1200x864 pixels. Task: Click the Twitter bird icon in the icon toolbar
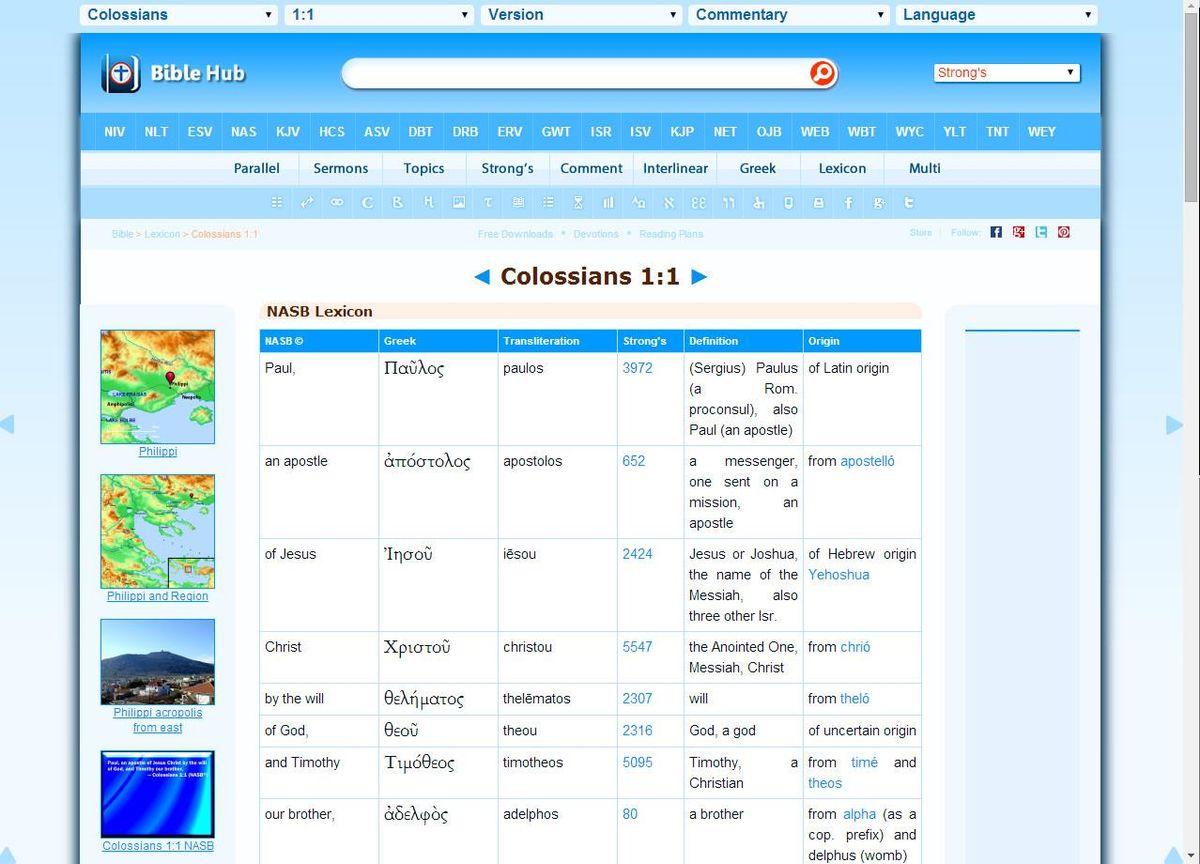point(909,202)
